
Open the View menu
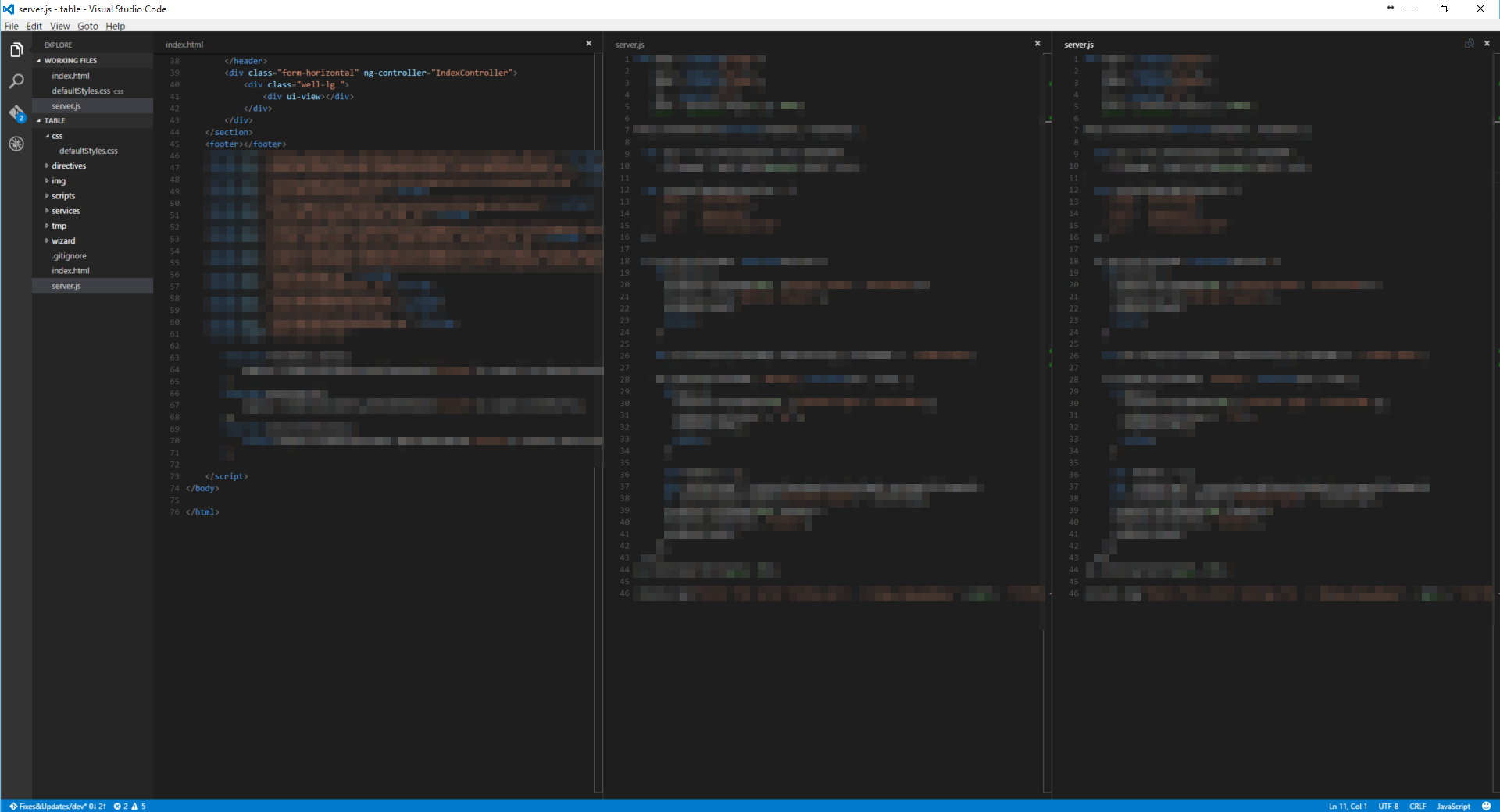pos(60,26)
